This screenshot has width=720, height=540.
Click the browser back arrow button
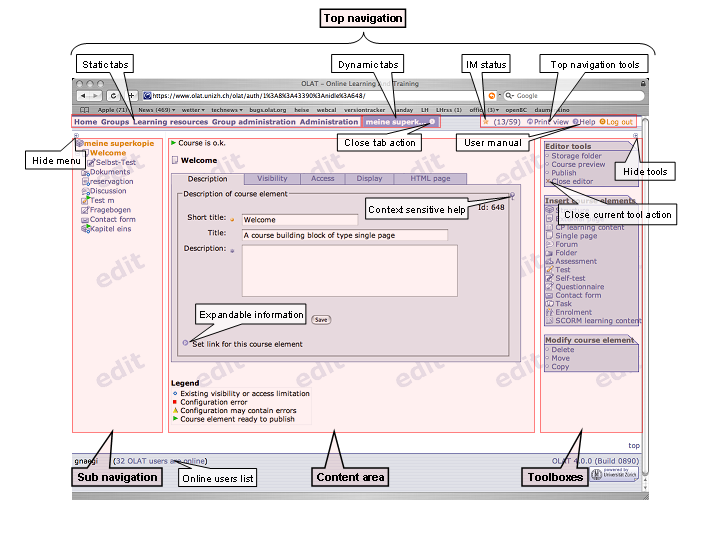83,96
